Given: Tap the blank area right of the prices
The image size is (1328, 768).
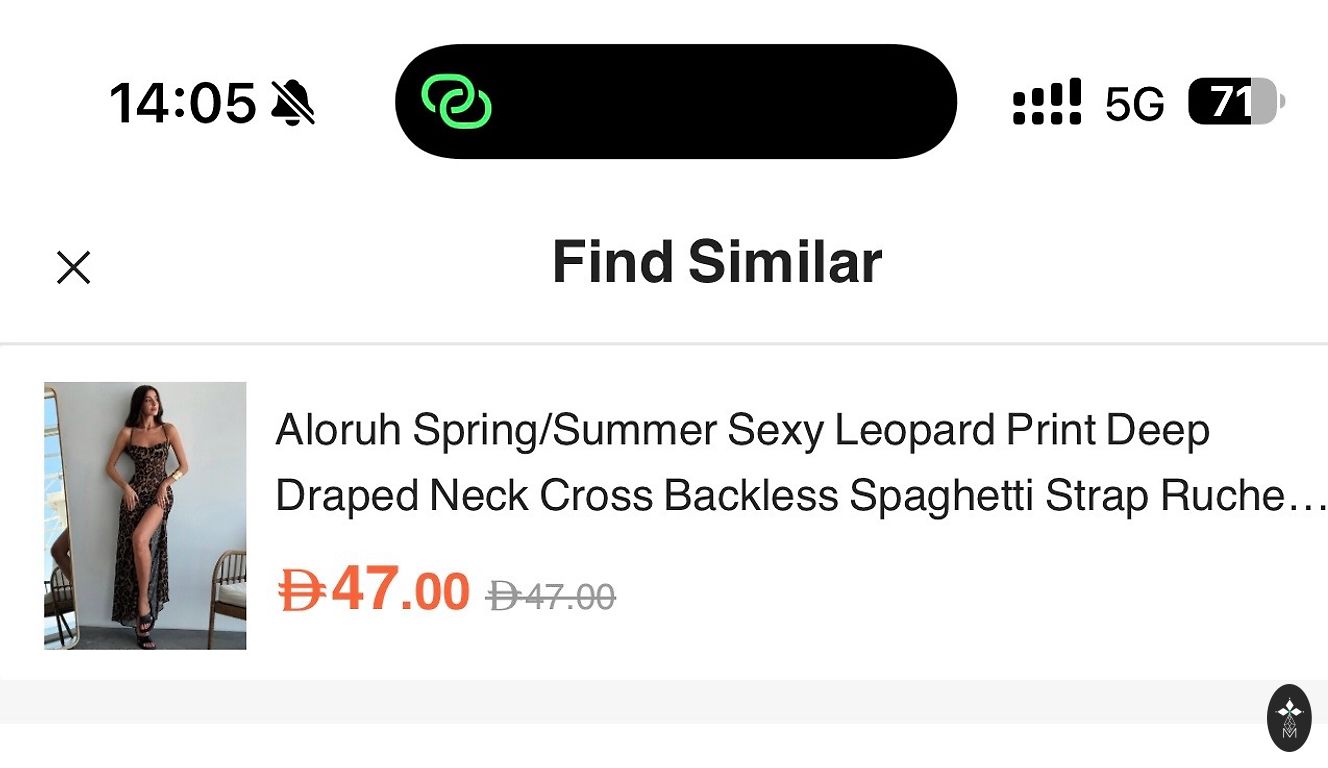Looking at the screenshot, I should (x=950, y=595).
